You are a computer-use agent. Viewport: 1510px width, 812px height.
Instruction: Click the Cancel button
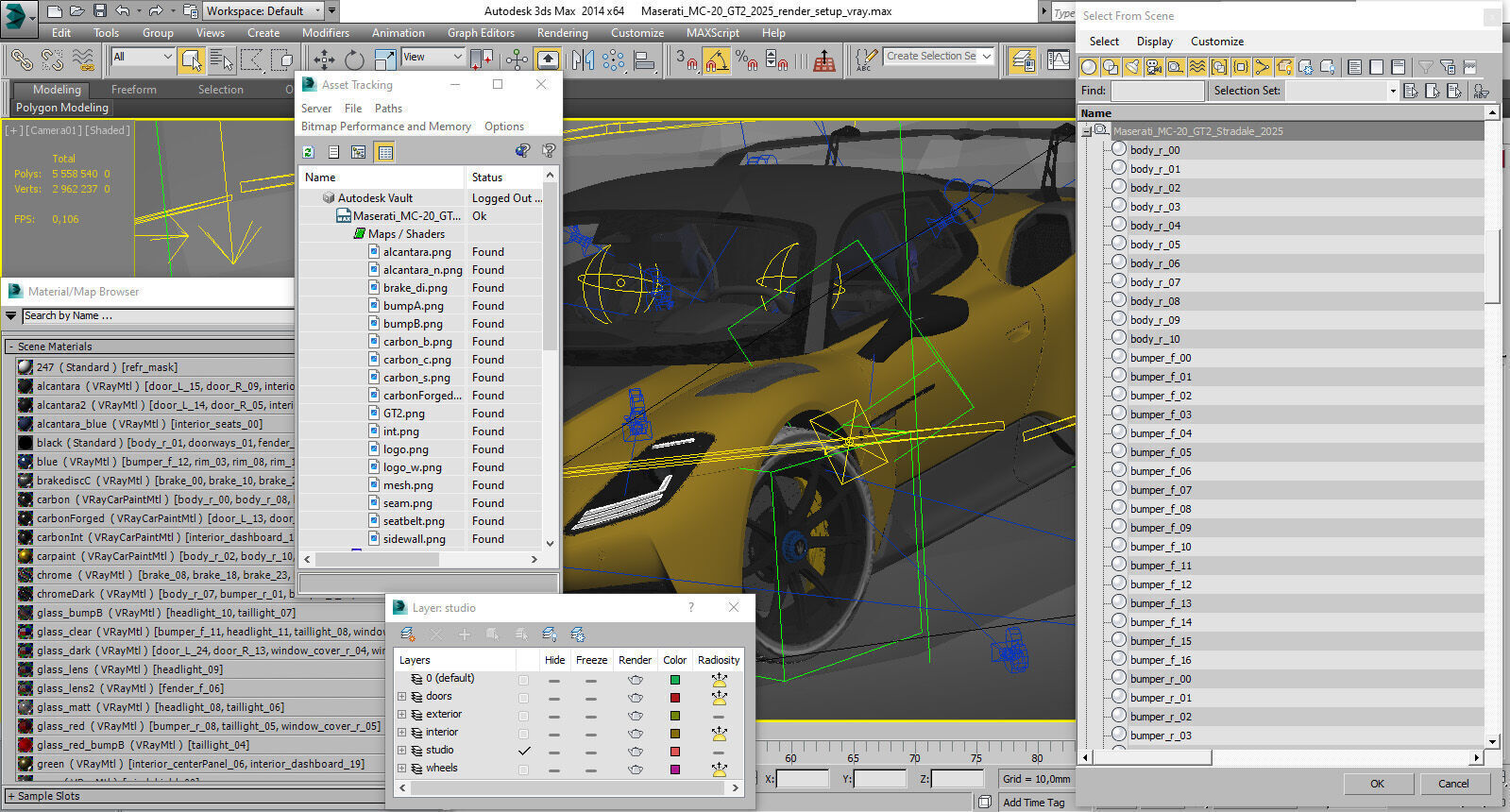click(x=1453, y=784)
